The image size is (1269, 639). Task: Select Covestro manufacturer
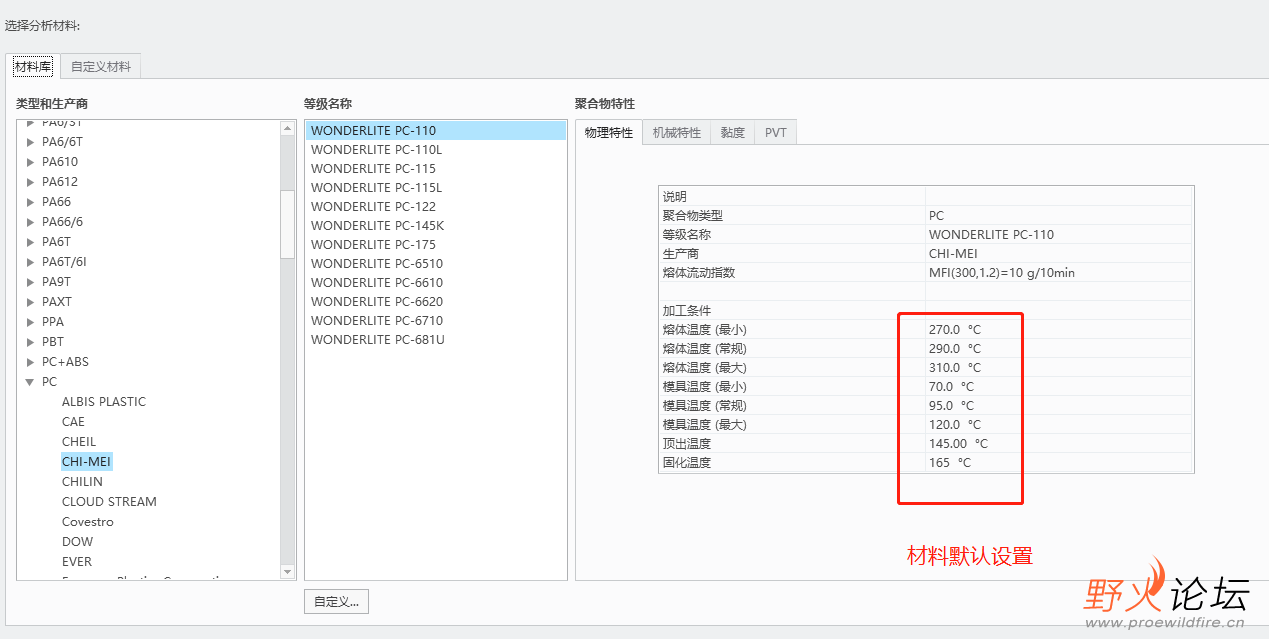[x=88, y=522]
